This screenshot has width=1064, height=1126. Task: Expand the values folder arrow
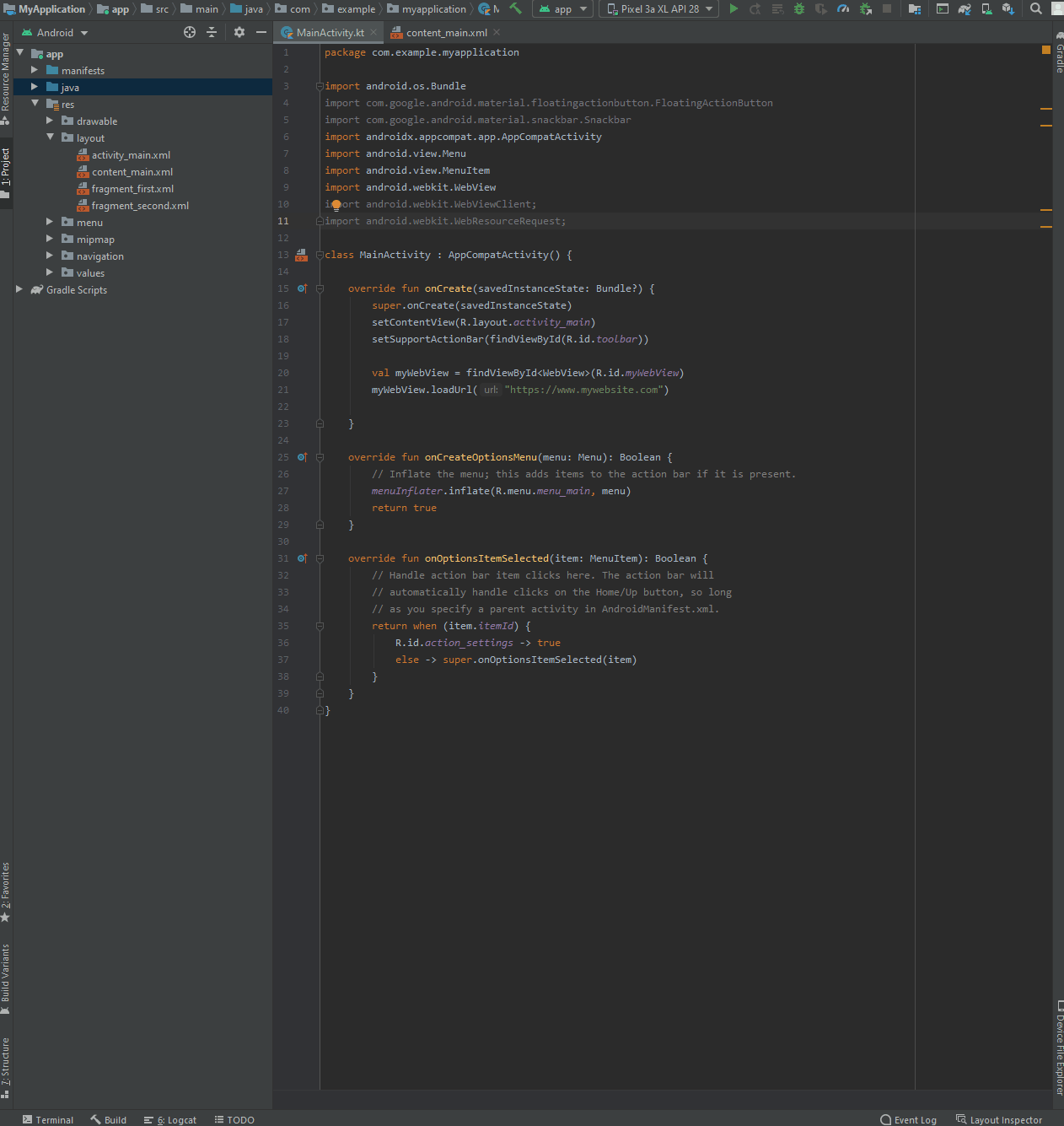coord(50,272)
